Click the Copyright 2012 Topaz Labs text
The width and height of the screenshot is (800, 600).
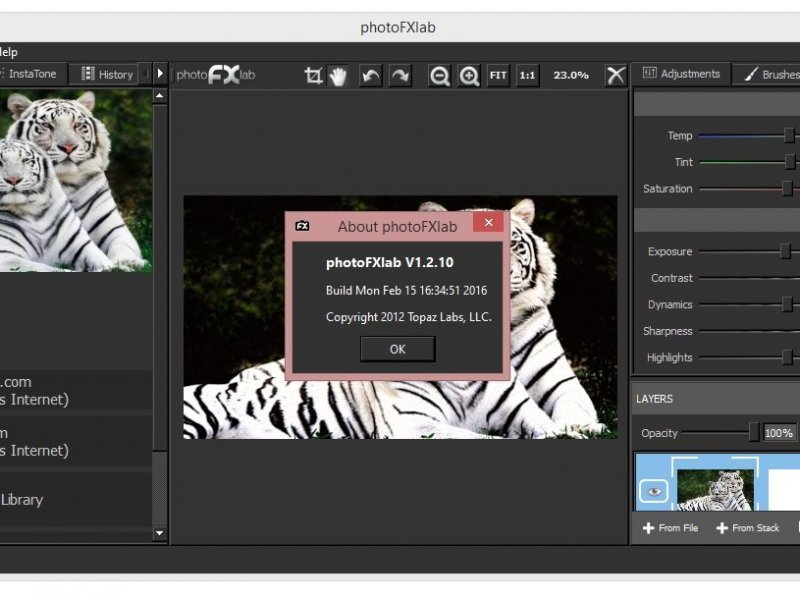coord(409,317)
